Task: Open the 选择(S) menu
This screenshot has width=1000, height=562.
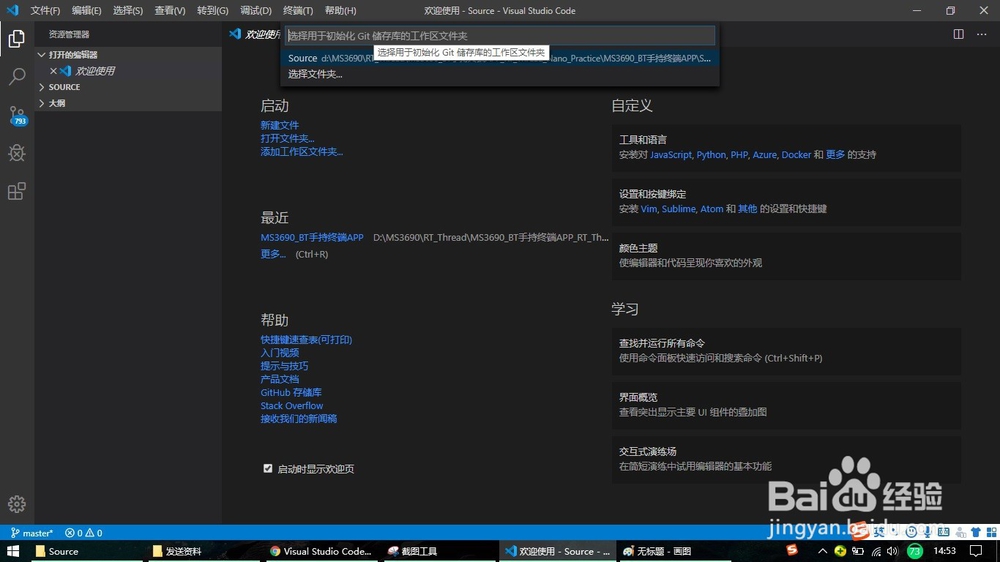Action: coord(128,11)
